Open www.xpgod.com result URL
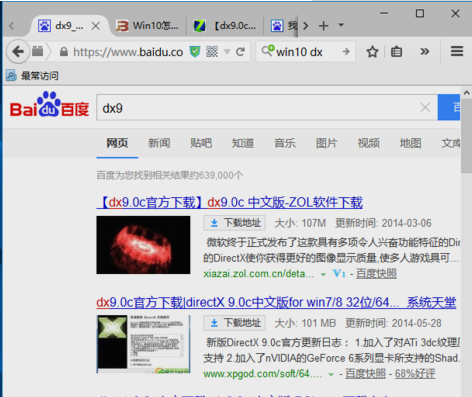This screenshot has width=472, height=397. [263, 374]
